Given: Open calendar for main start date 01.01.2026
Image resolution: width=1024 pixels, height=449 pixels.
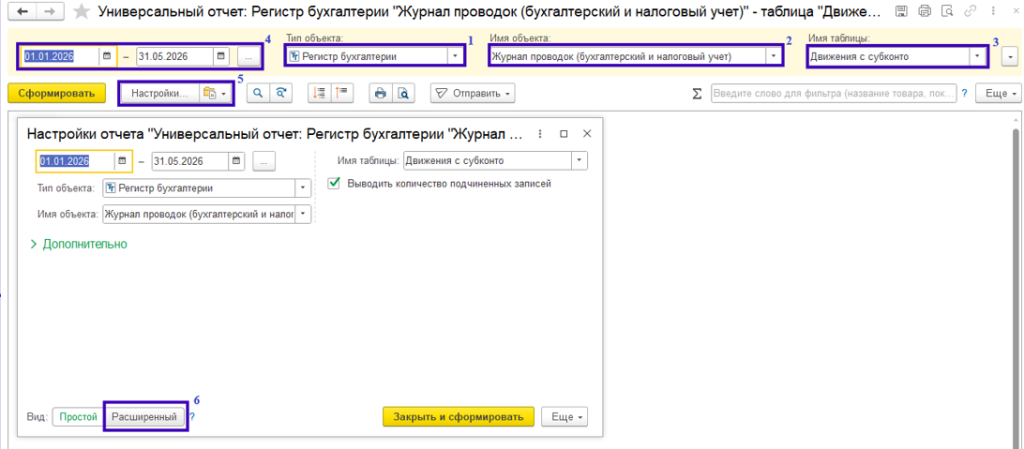Looking at the screenshot, I should 106,57.
